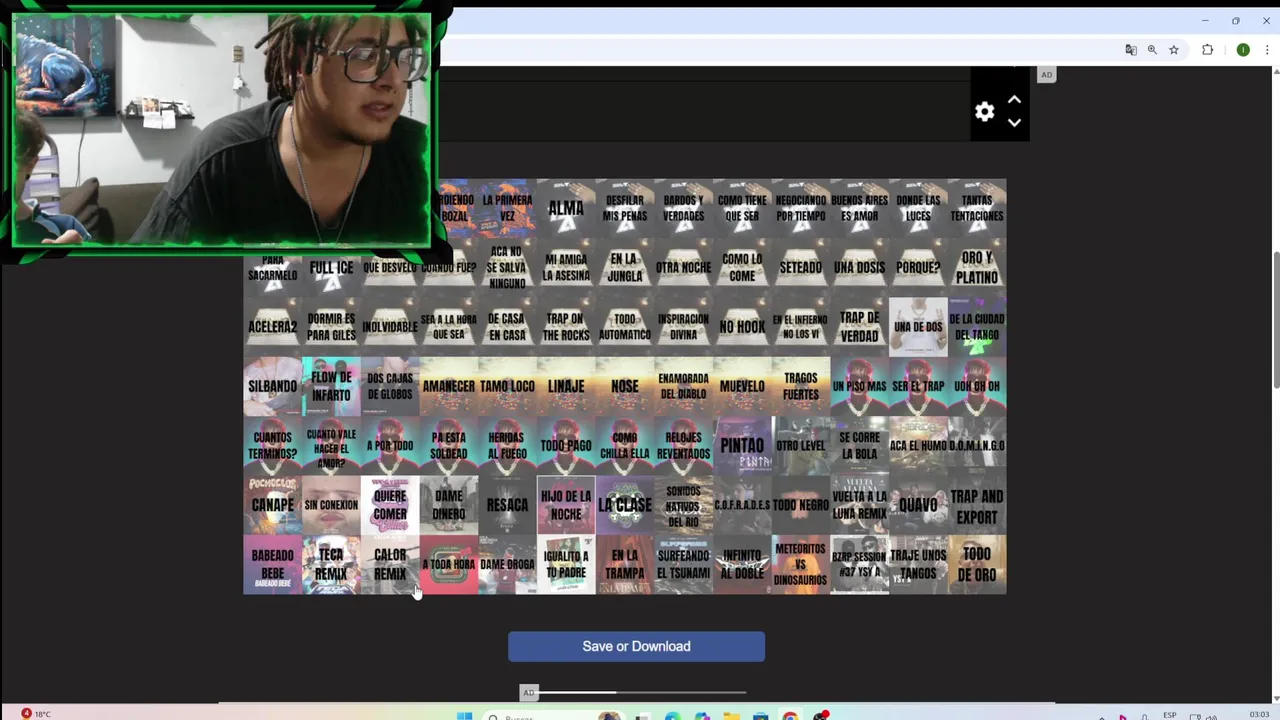
Task: Pick the ORO Y PLATINO tile
Action: 977,267
